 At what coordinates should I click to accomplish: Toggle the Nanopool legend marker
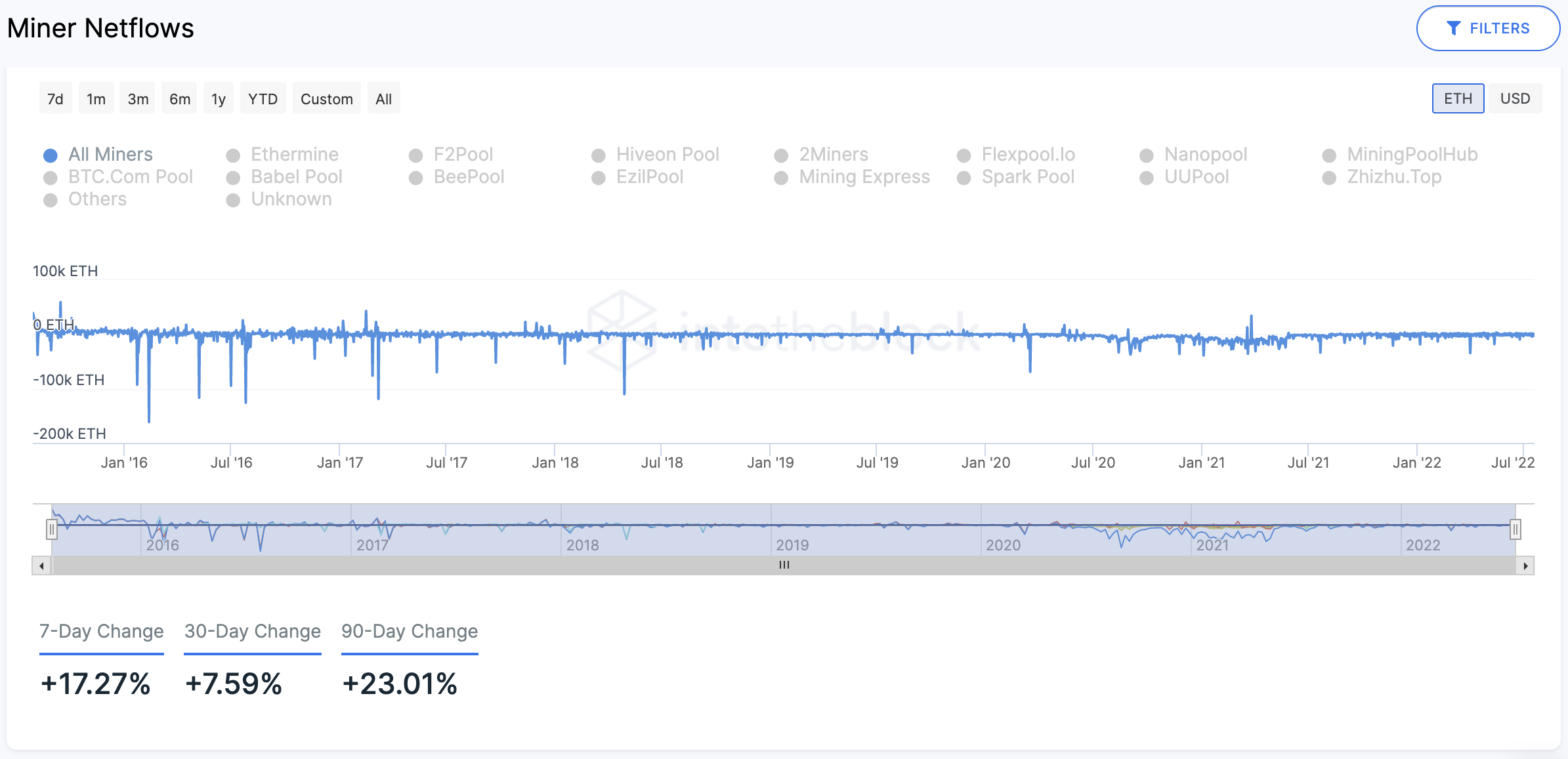pos(1146,155)
